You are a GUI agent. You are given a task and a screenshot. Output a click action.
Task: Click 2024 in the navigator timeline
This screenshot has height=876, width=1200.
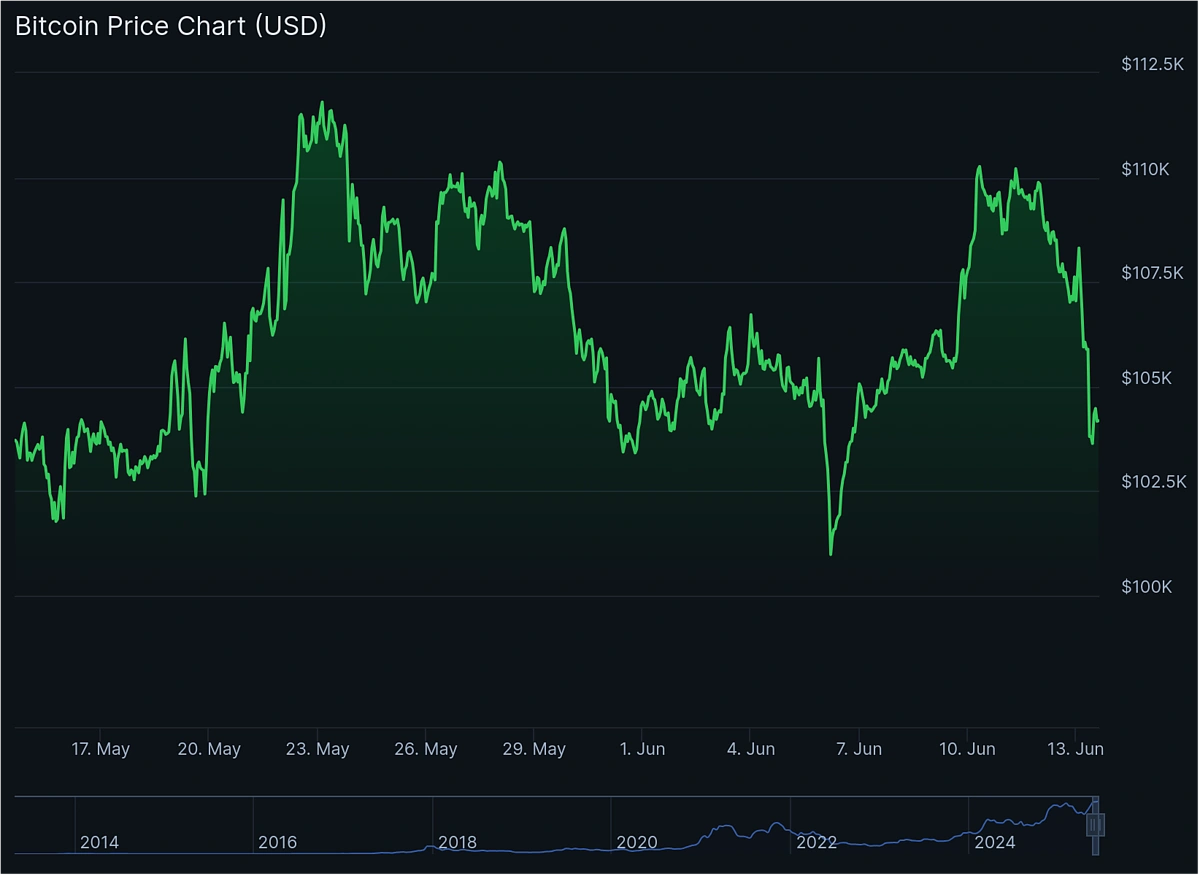pos(995,843)
